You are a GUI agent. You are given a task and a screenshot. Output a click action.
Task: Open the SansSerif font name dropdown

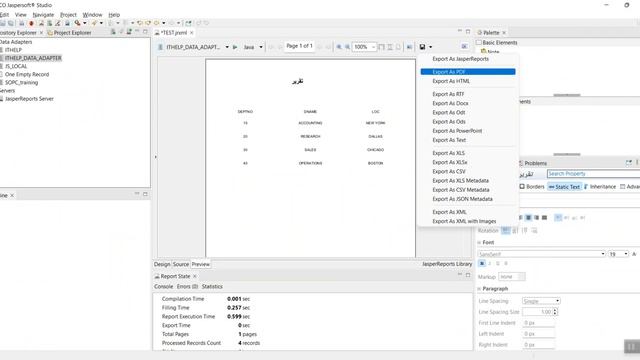603,254
